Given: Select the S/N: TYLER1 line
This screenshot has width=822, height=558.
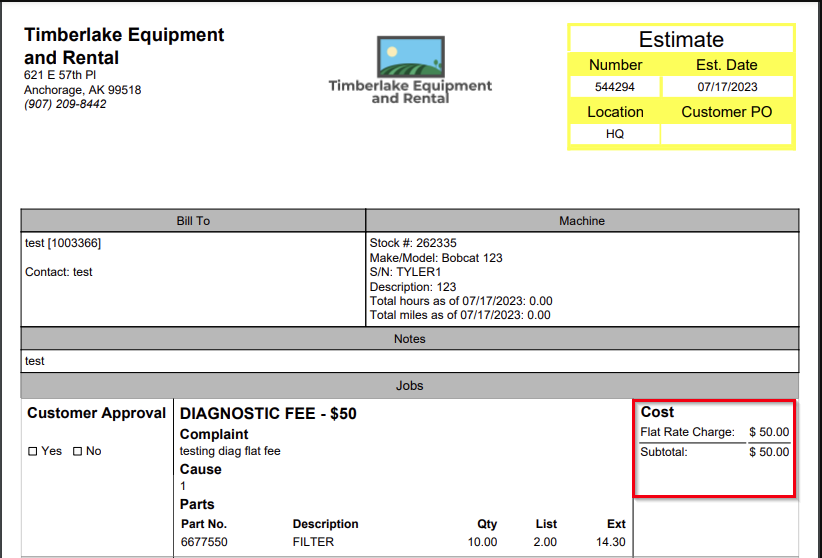Looking at the screenshot, I should tap(405, 272).
